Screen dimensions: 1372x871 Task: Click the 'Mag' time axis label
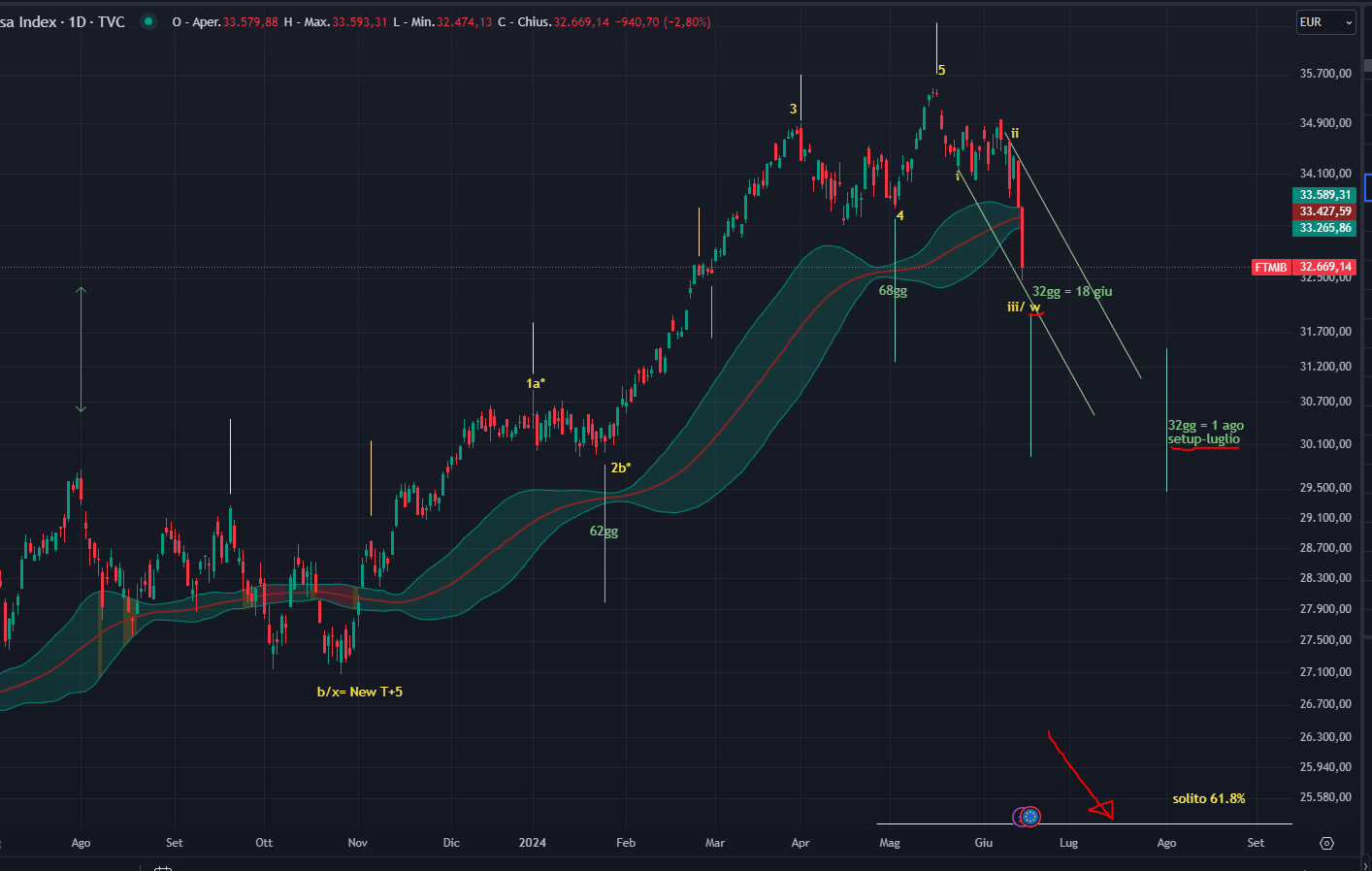(x=890, y=843)
